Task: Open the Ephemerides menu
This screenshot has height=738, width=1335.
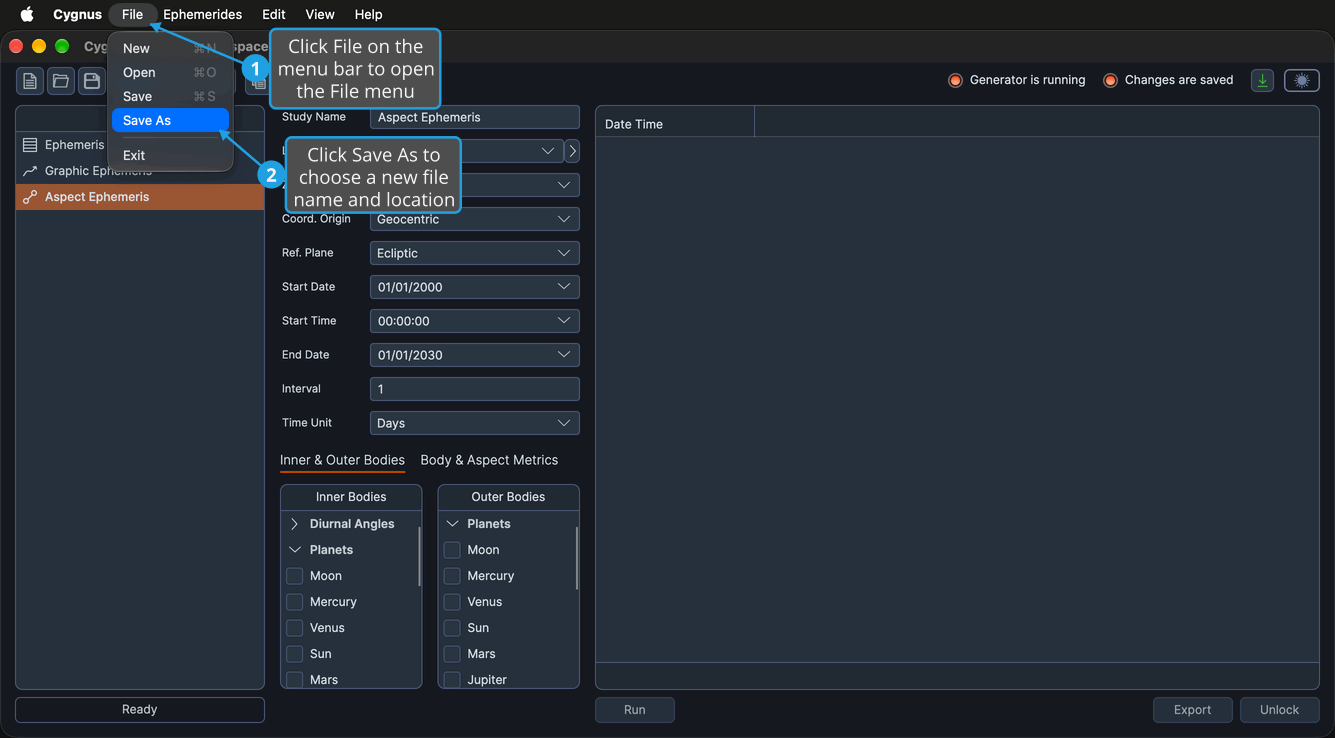Action: coord(203,14)
